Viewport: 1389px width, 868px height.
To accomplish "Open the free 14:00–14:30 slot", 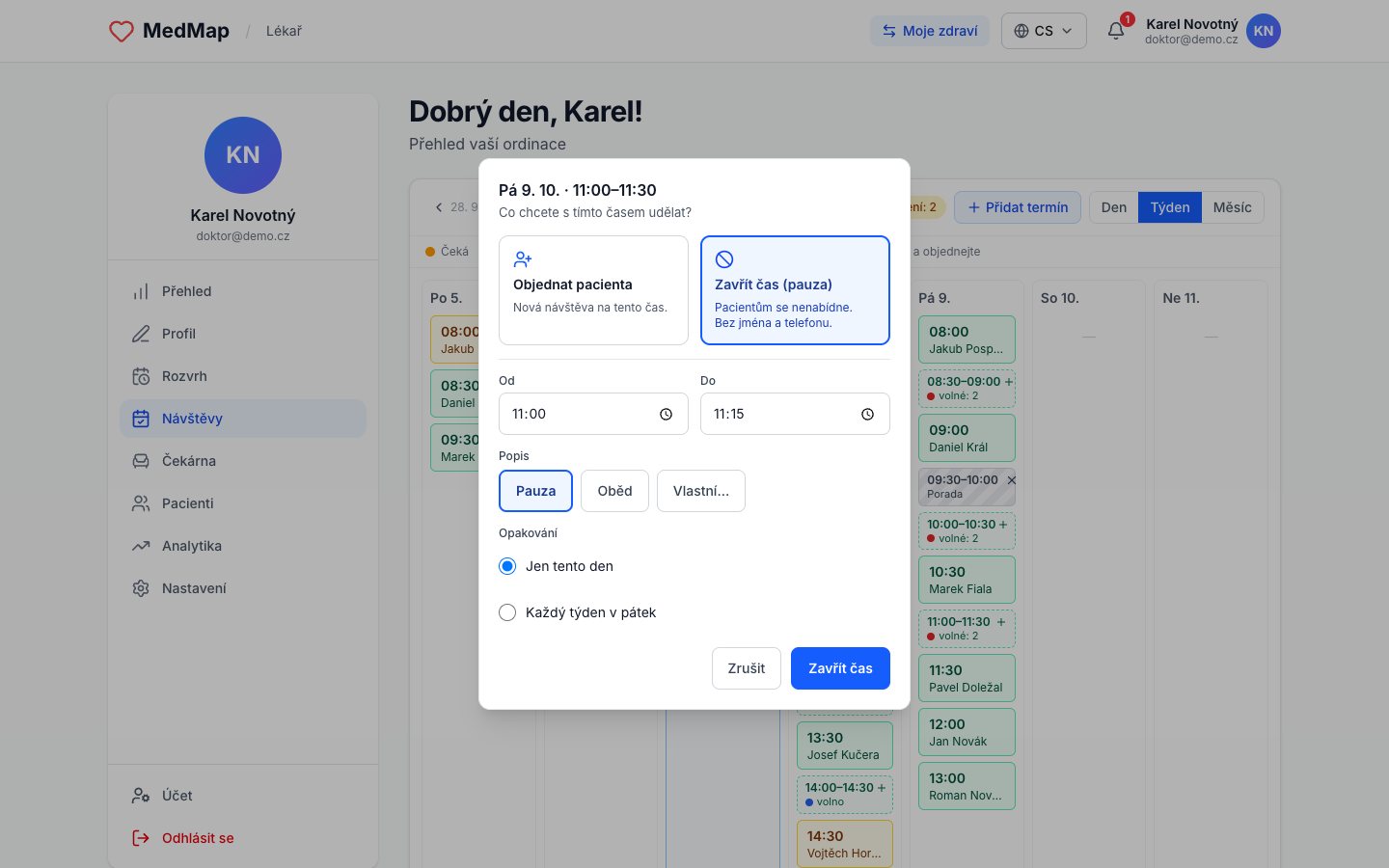I will [x=845, y=794].
